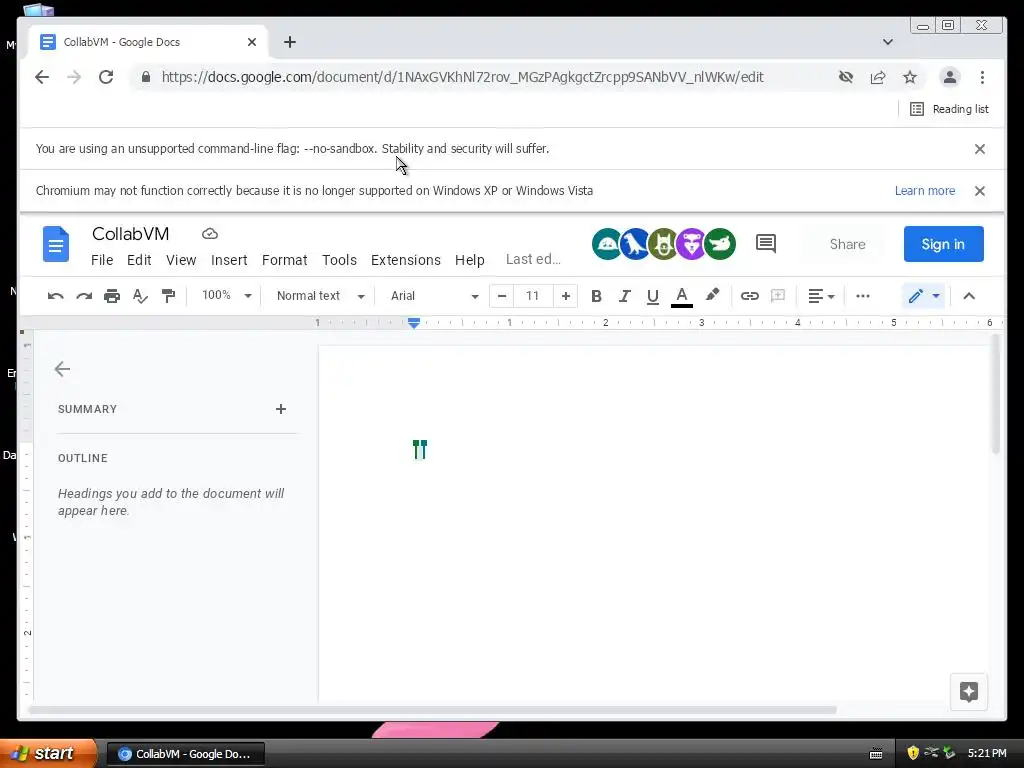Click the Undo icon in Docs toolbar
This screenshot has width=1024, height=768.
click(56, 296)
